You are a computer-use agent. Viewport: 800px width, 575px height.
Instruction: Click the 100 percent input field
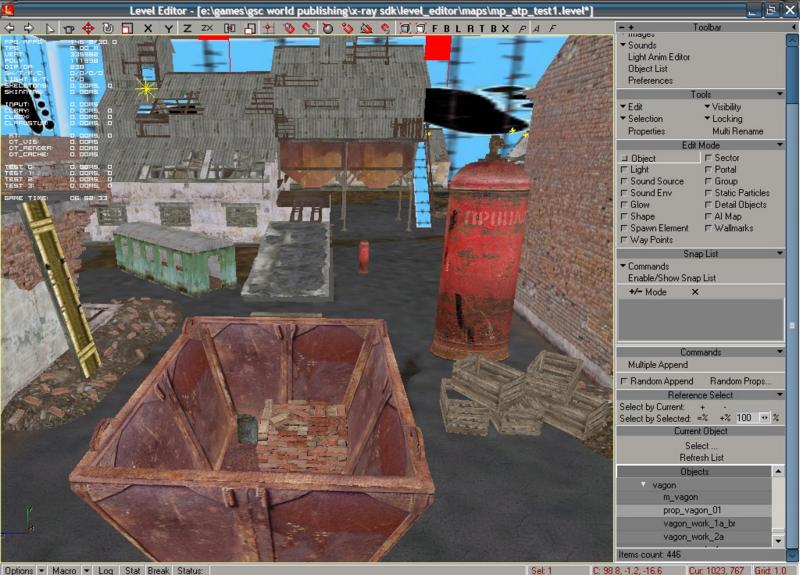(x=747, y=418)
